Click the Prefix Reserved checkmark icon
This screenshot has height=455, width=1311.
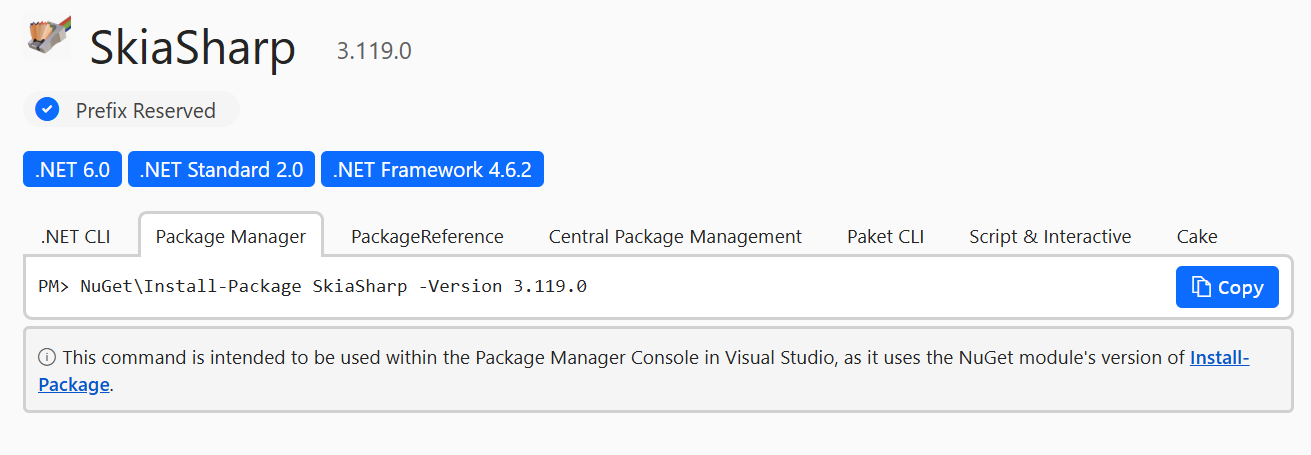(x=47, y=110)
